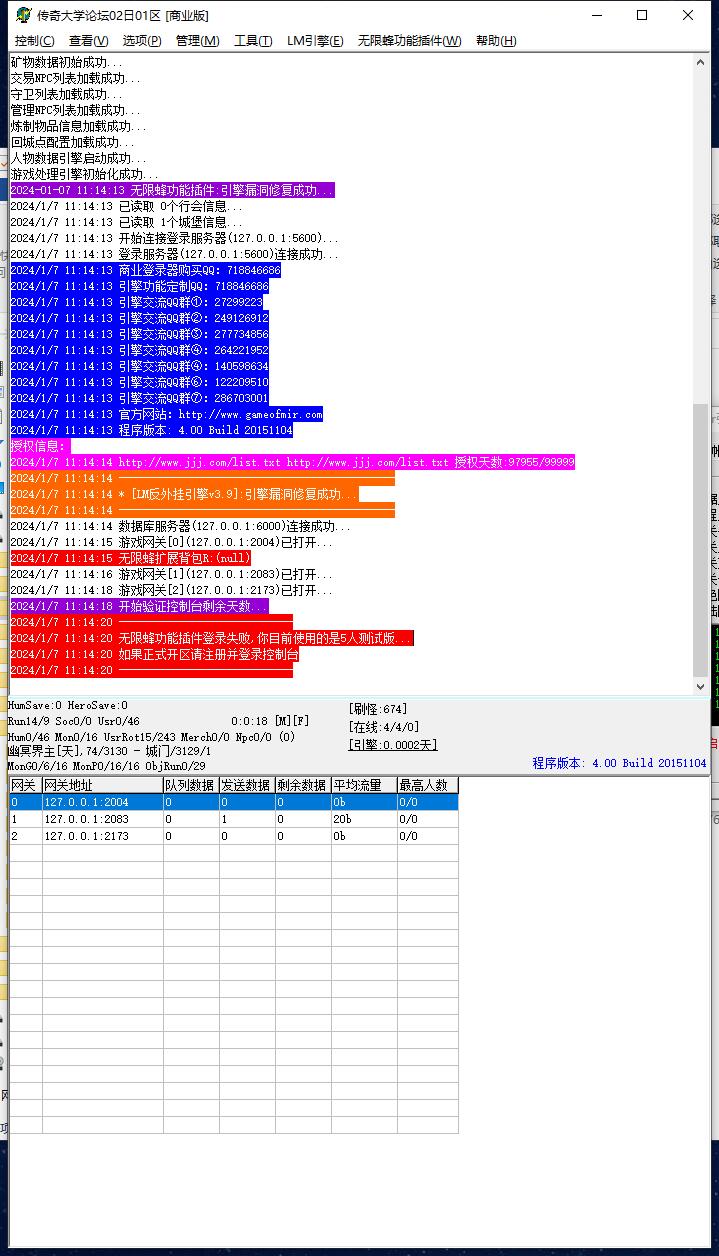The width and height of the screenshot is (719, 1256).
Task: Click the 网关 column header
Action: [26, 786]
